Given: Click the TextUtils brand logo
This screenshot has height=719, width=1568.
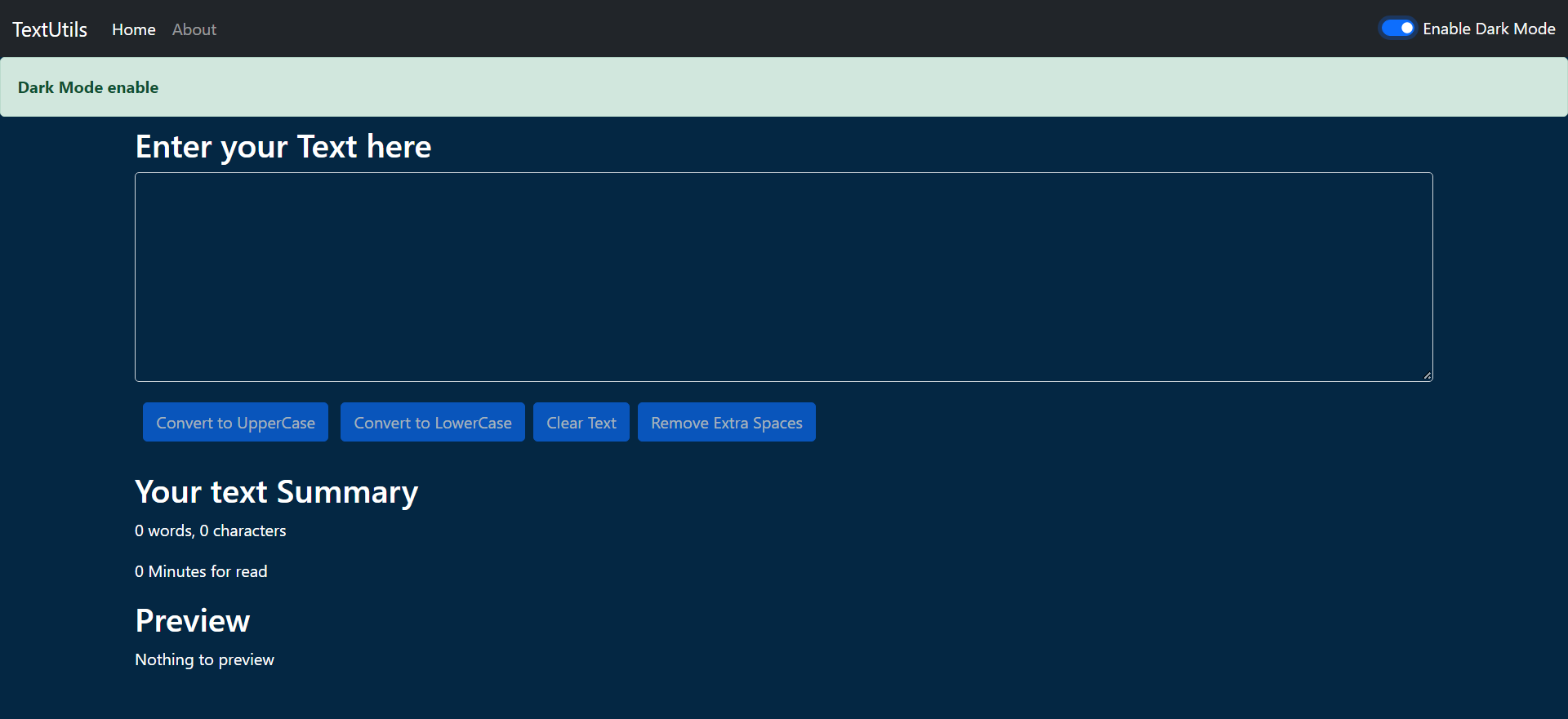Looking at the screenshot, I should (50, 29).
